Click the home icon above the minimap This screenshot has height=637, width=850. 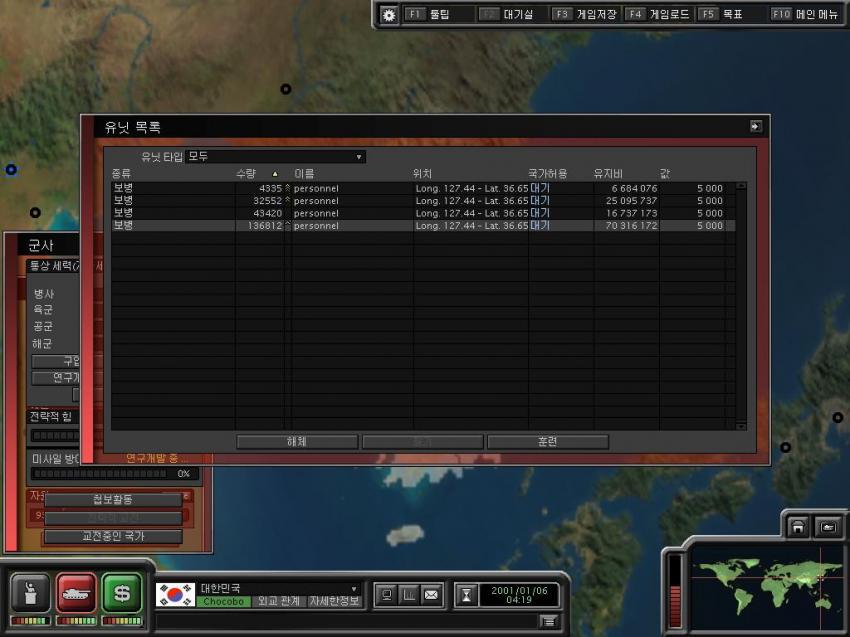coord(798,526)
